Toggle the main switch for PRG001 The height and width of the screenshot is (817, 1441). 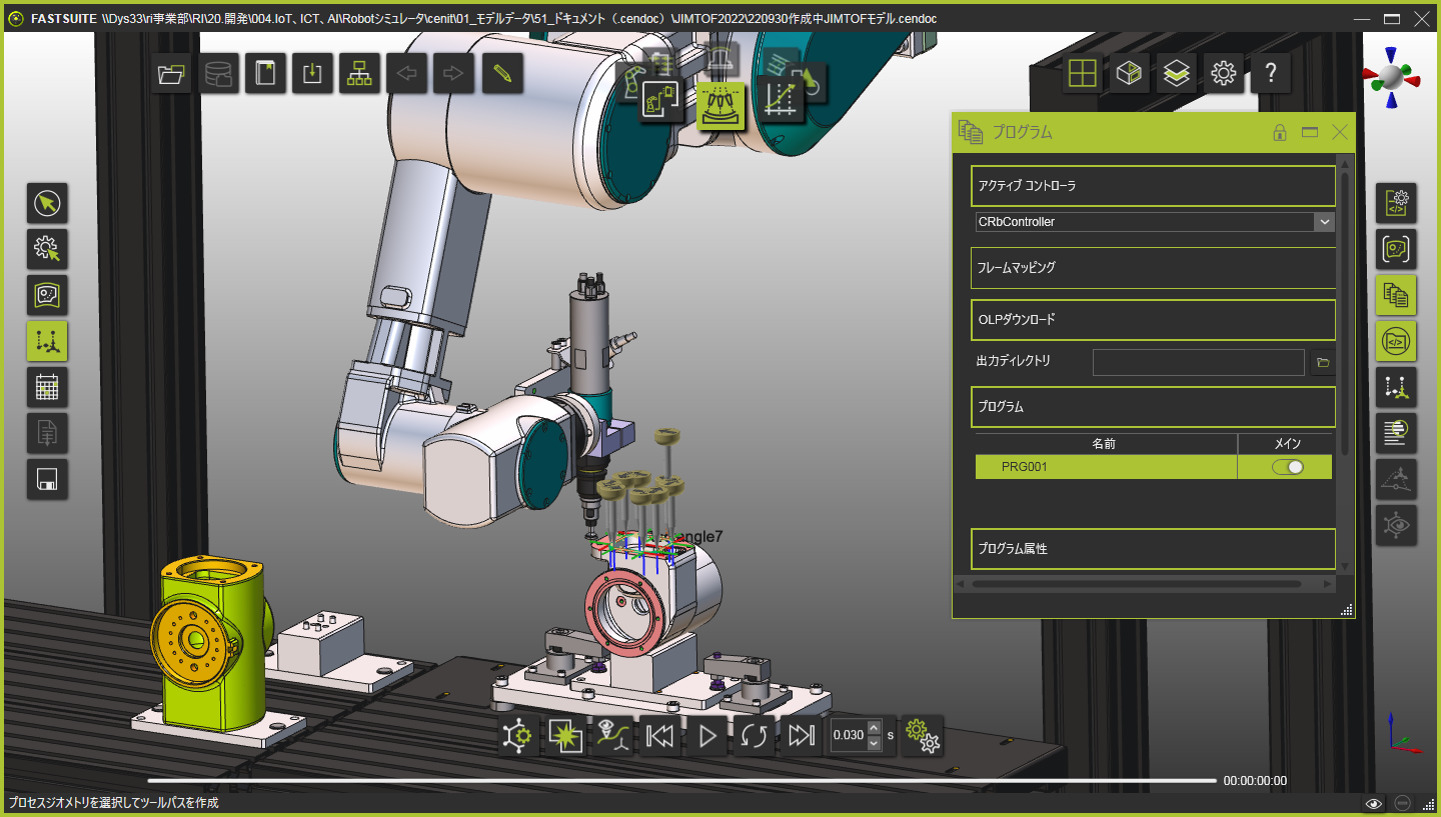tap(1287, 467)
